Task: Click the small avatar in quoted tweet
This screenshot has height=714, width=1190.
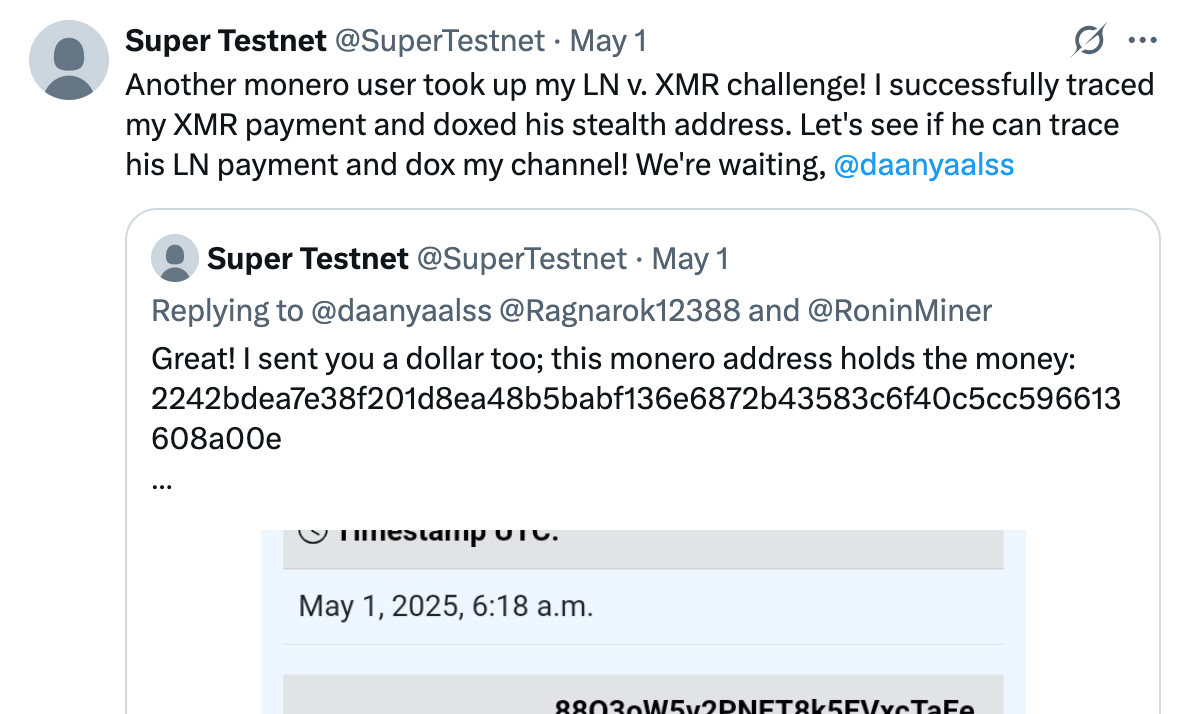Action: coord(175,258)
